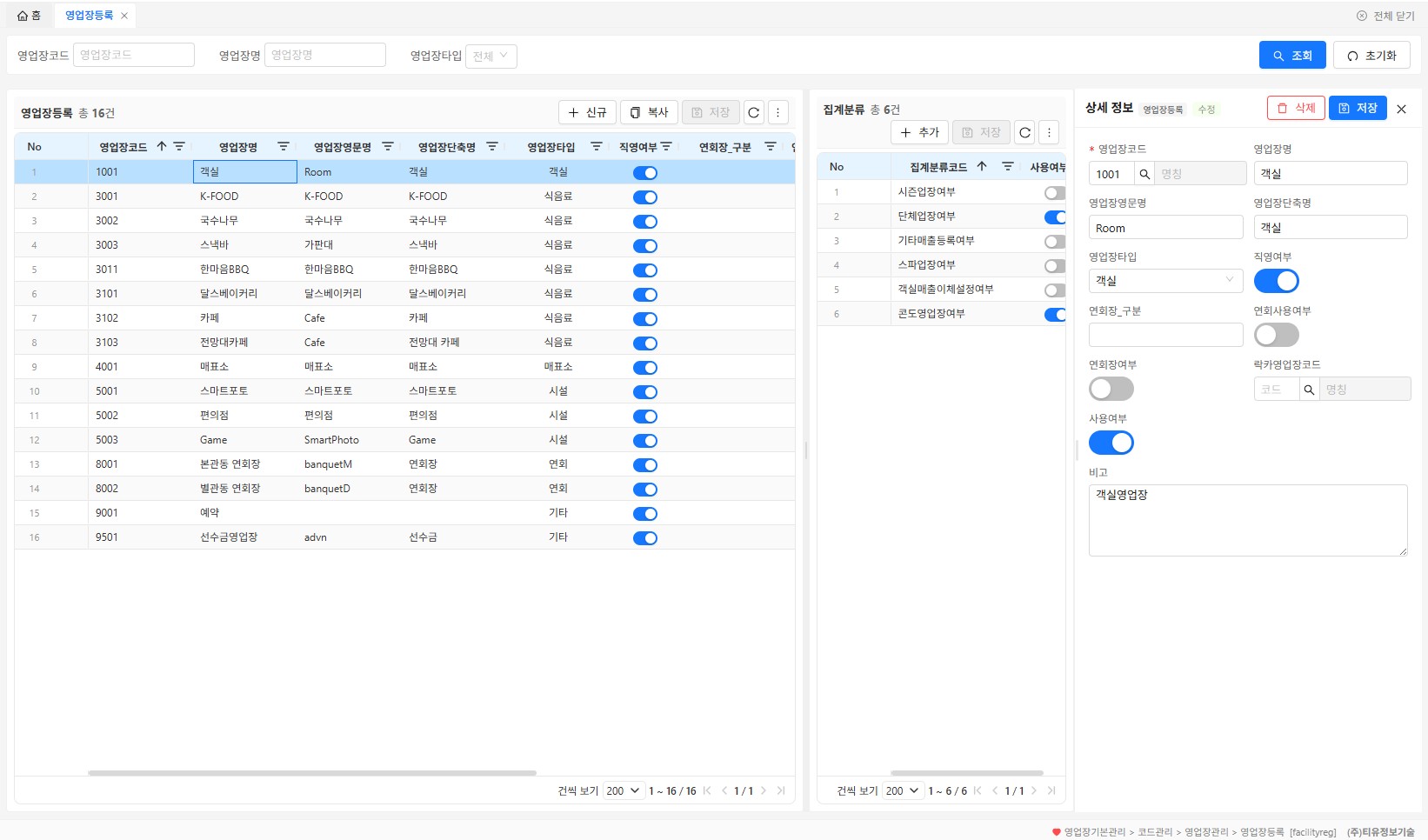1428x840 pixels.
Task: Click the 비고 text area with 객실영업장
Action: coord(1248,520)
